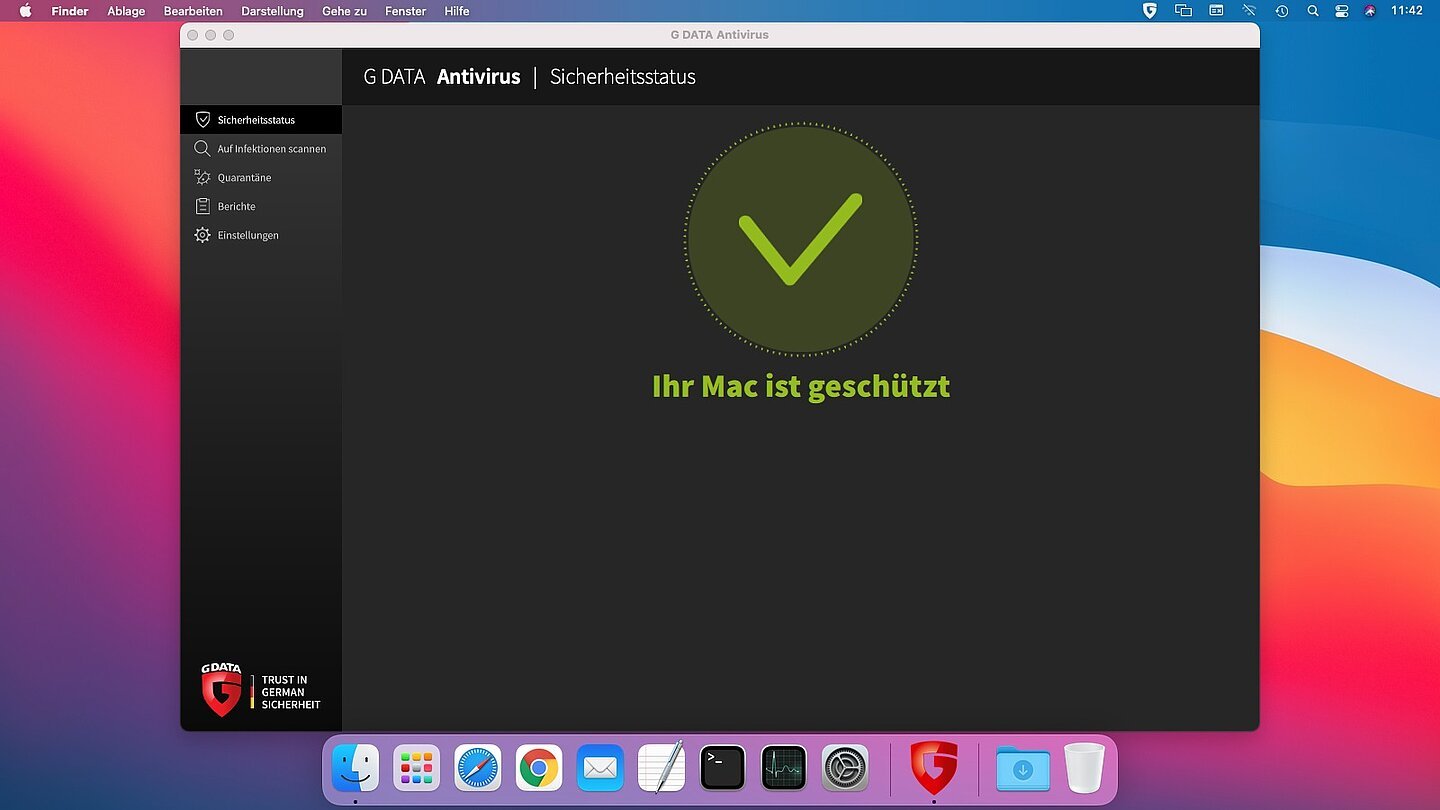Viewport: 1440px width, 810px height.
Task: Launch Google Chrome from the Dock
Action: point(539,768)
